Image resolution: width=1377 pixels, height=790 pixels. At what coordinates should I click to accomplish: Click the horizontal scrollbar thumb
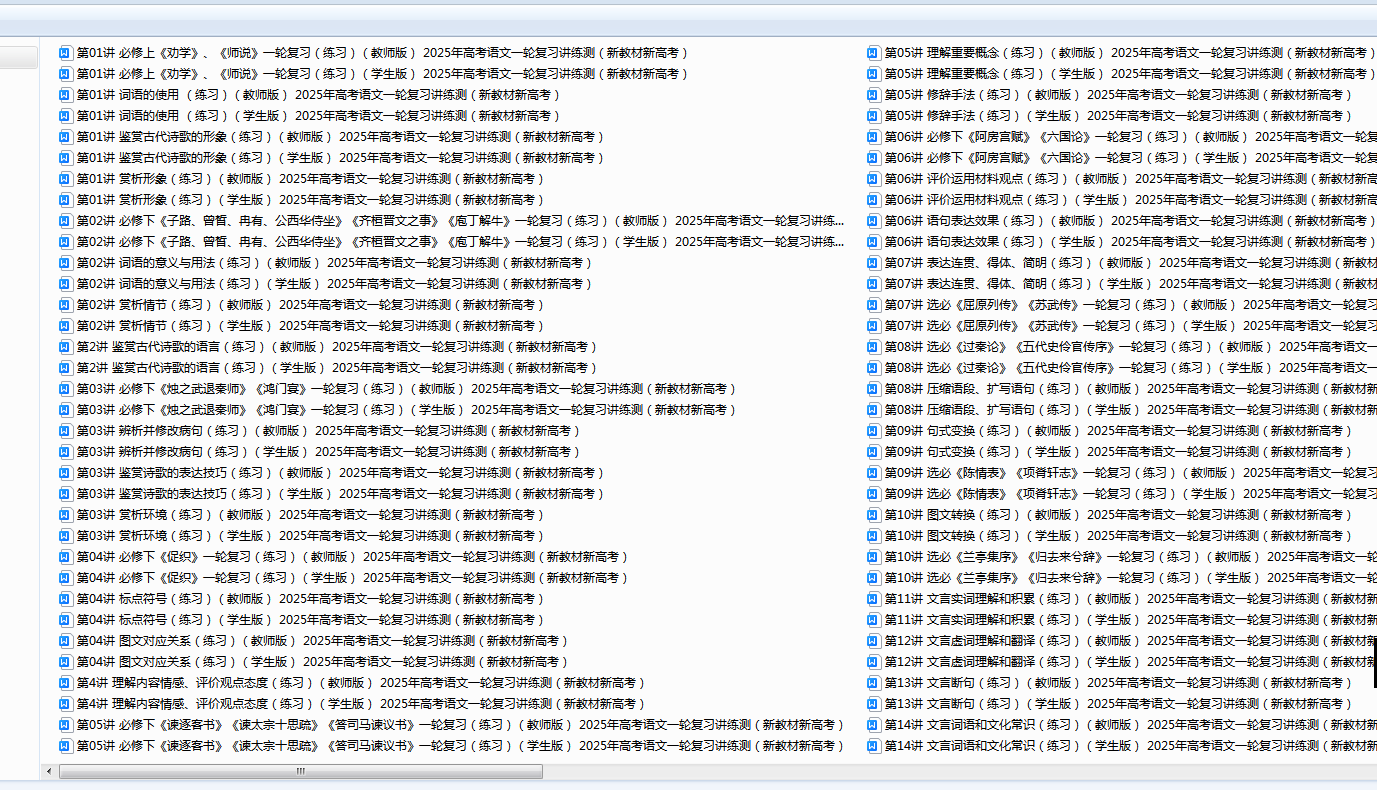[x=301, y=771]
